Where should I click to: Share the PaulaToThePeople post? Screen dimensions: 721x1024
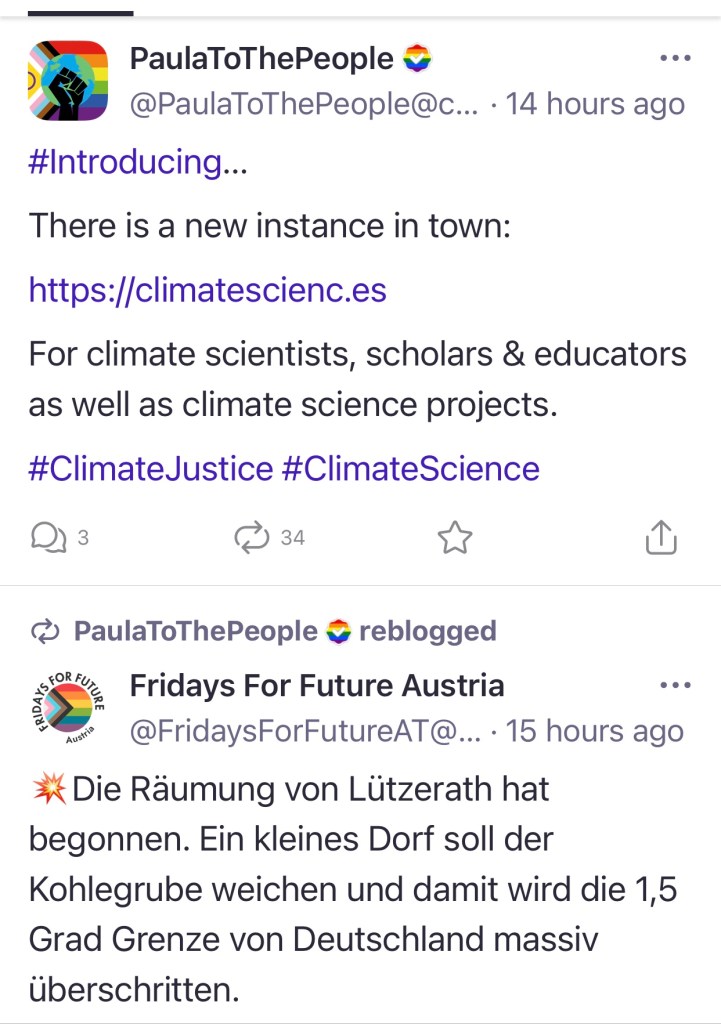pyautogui.click(x=661, y=538)
